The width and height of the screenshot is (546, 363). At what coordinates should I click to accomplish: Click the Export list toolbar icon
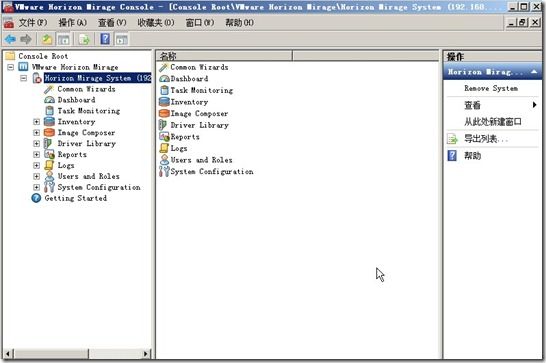tap(84, 39)
